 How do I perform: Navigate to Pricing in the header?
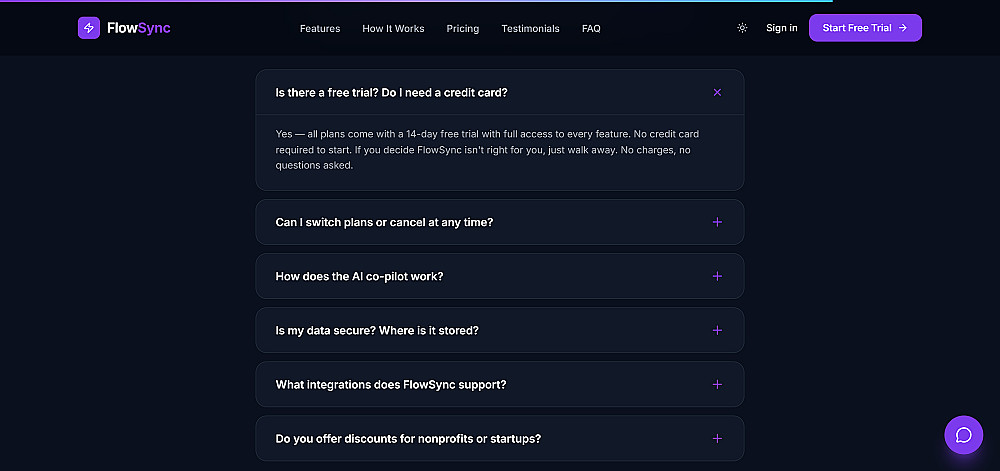463,28
